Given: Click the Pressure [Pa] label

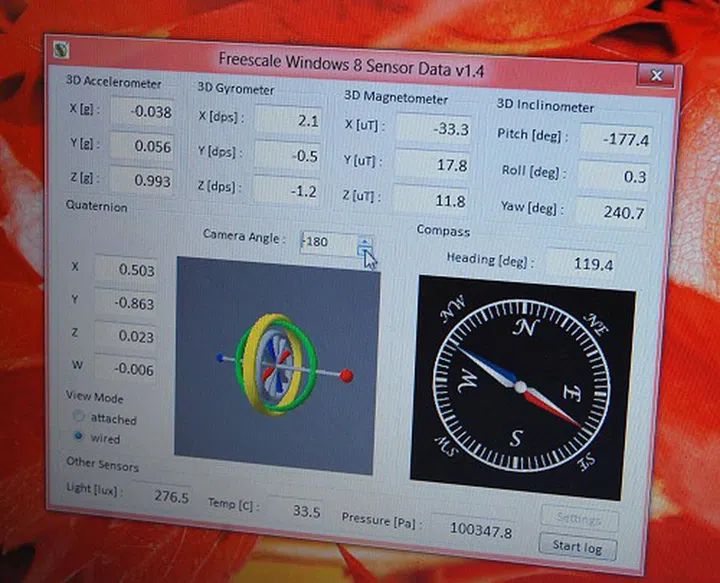Looking at the screenshot, I should click(x=381, y=520).
